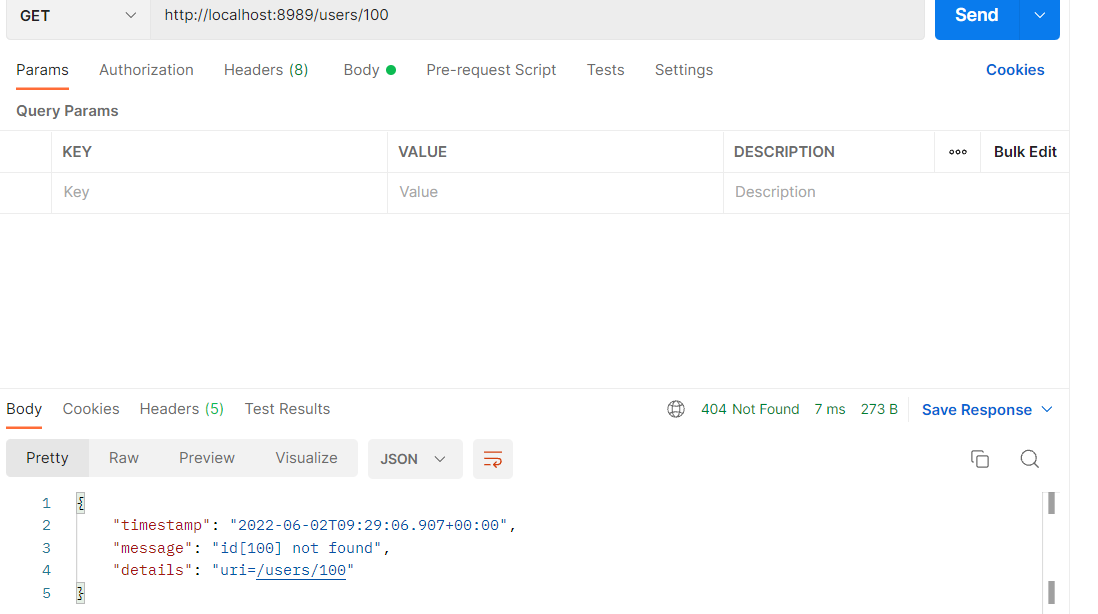
Task: Expand the Save Response chevron
Action: tap(1047, 410)
